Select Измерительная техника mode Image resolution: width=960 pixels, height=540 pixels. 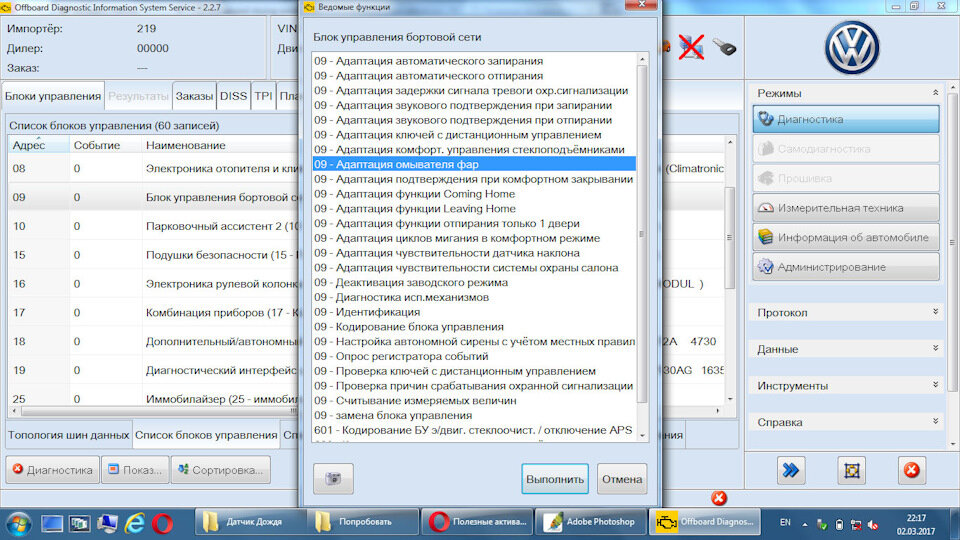click(x=846, y=208)
